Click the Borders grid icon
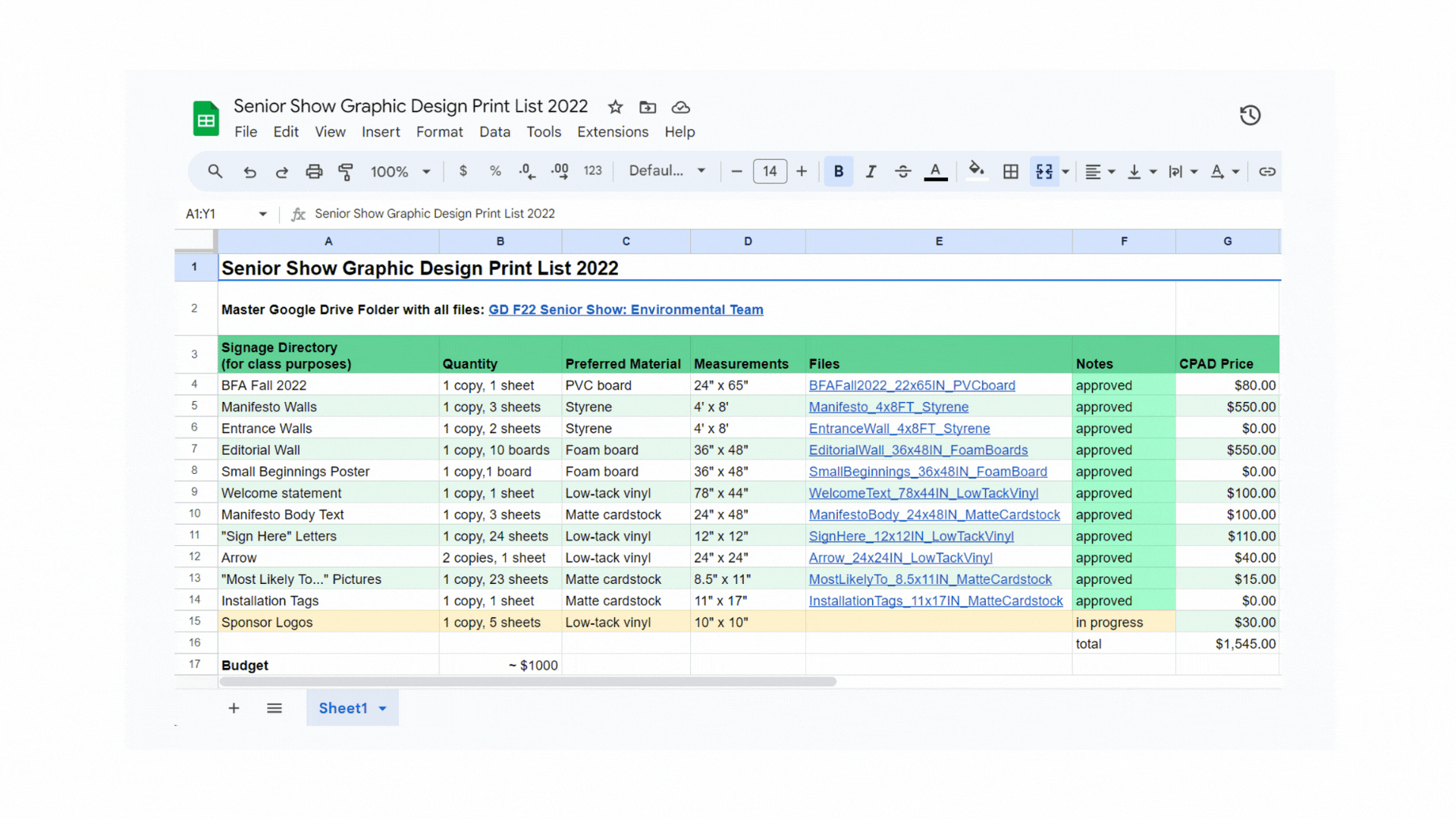1456x819 pixels. [1010, 171]
